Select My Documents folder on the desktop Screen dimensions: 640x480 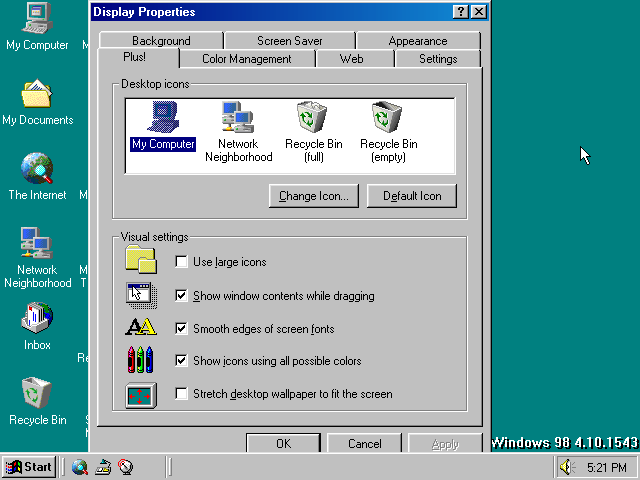[x=37, y=102]
